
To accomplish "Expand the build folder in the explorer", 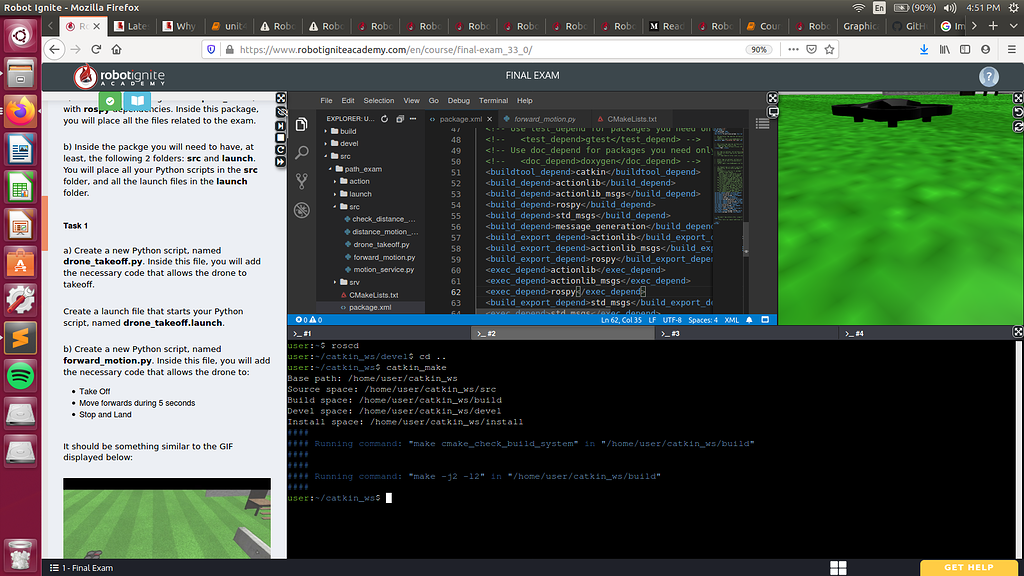I will (x=347, y=131).
